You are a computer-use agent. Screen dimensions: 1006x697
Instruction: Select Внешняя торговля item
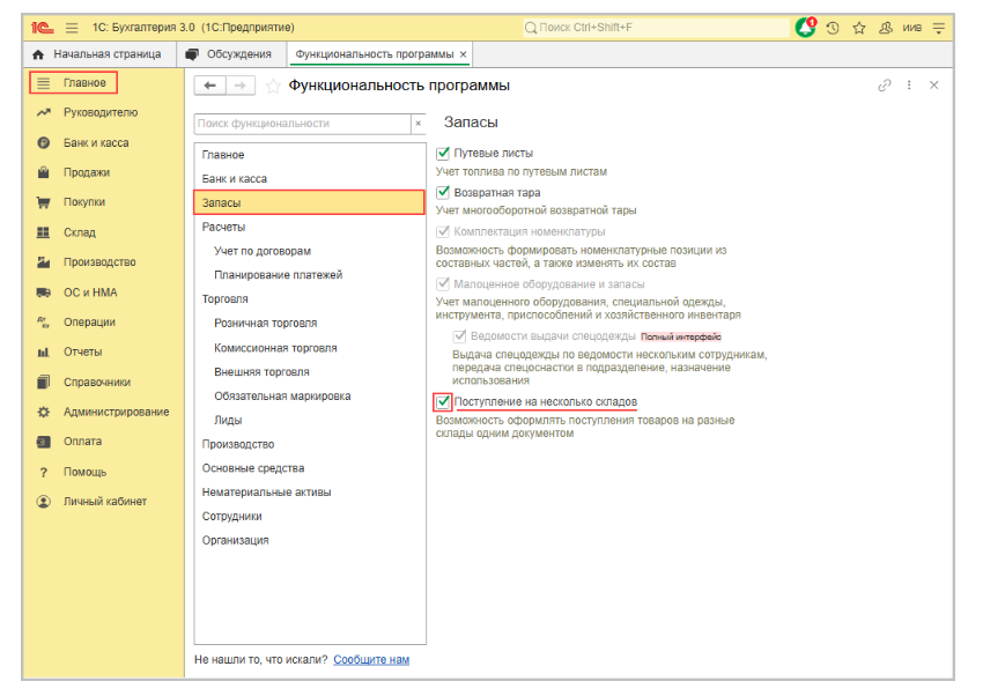point(309,372)
